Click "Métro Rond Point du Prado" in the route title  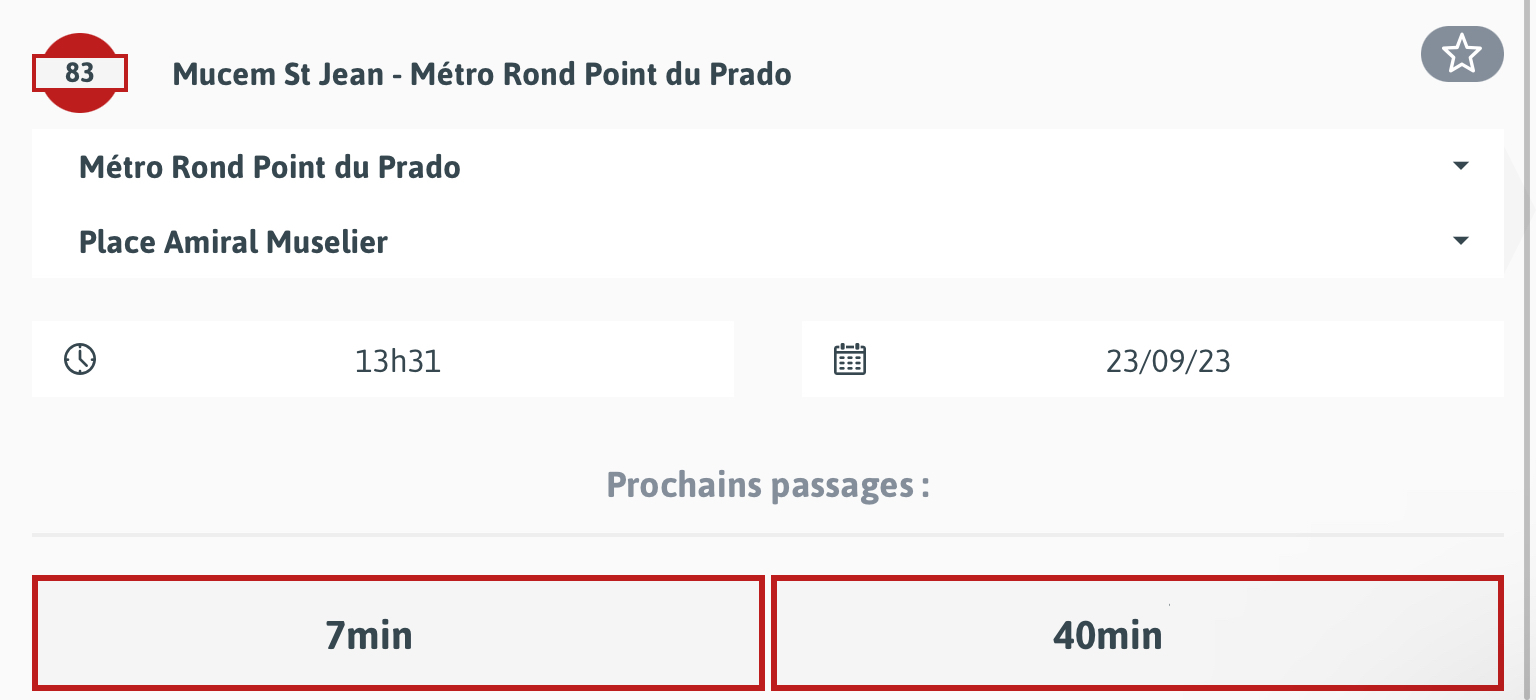pyautogui.click(x=601, y=74)
